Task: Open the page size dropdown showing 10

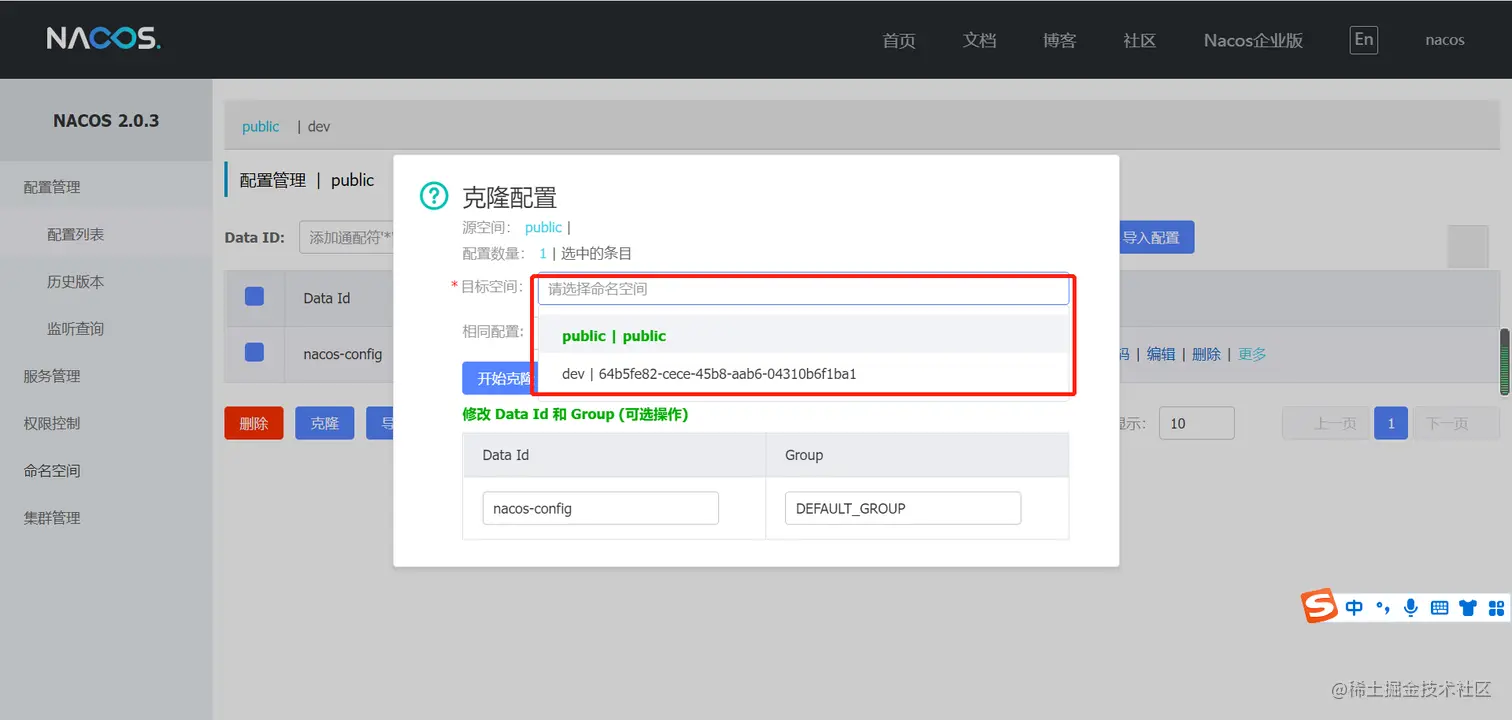Action: coord(1196,423)
